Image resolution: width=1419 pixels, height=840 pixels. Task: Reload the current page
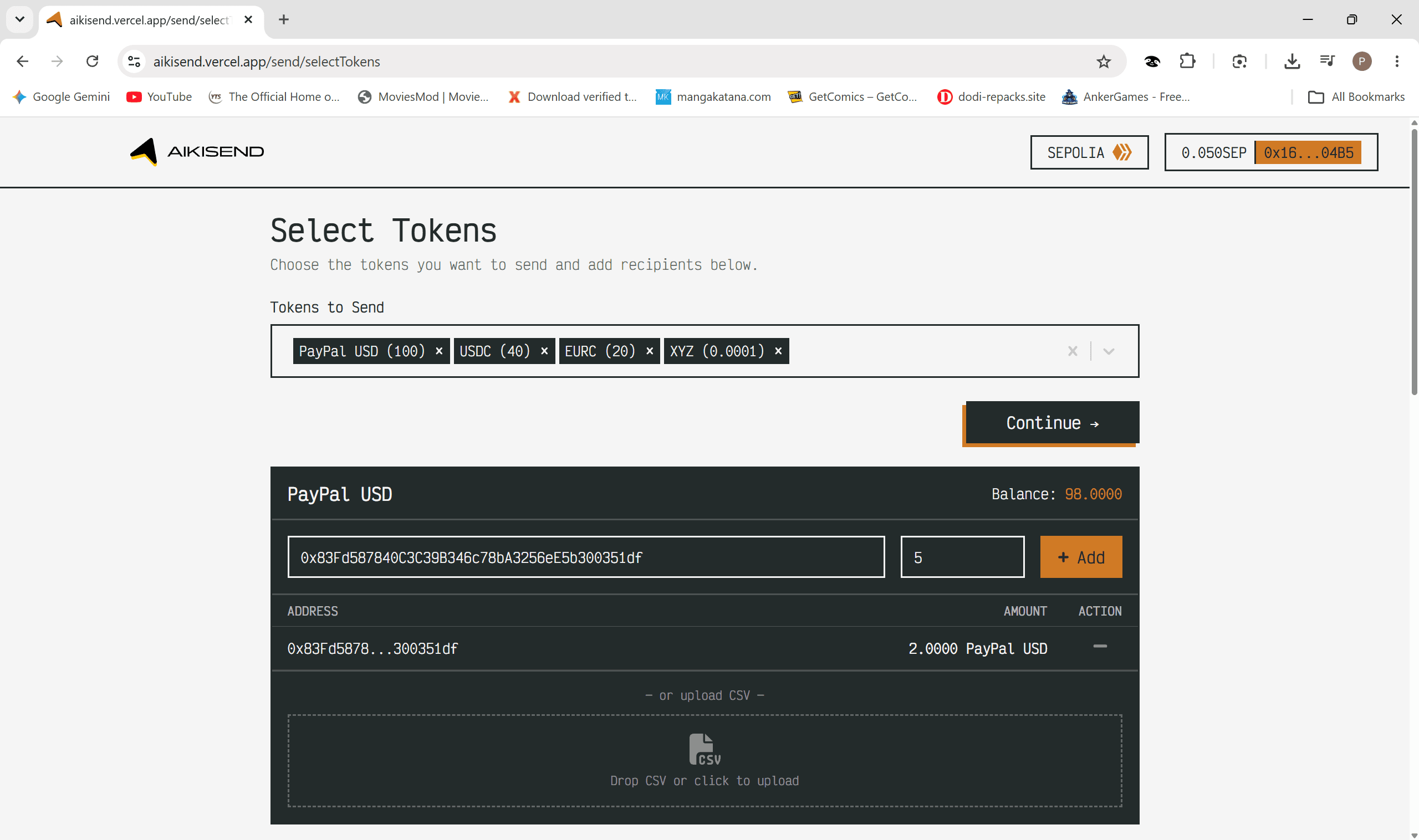tap(93, 61)
